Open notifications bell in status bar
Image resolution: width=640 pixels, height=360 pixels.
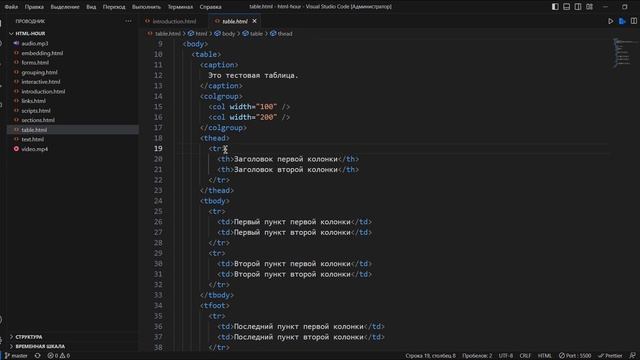coord(633,356)
